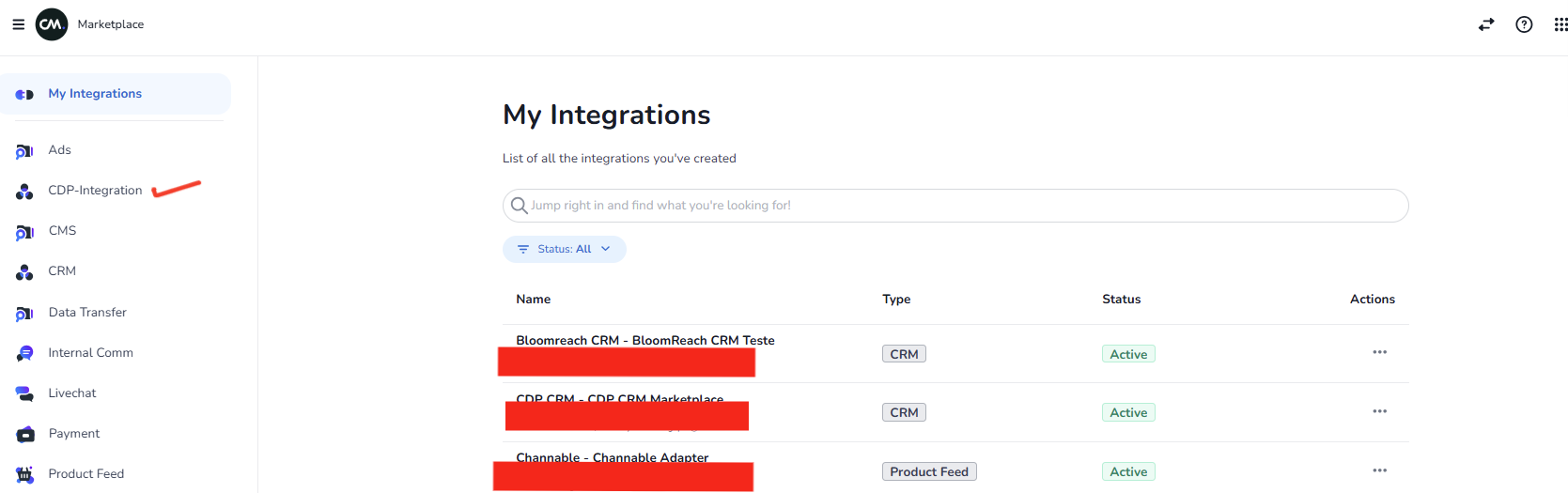Click Active status badge in CDP CRM row
The width and height of the screenshot is (1568, 493).
pyautogui.click(x=1128, y=412)
